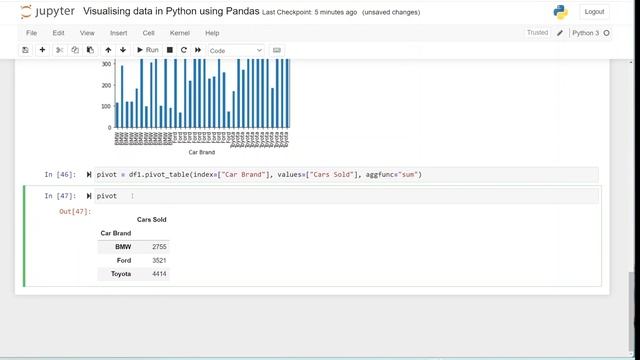Open the Edit menu

click(x=58, y=33)
